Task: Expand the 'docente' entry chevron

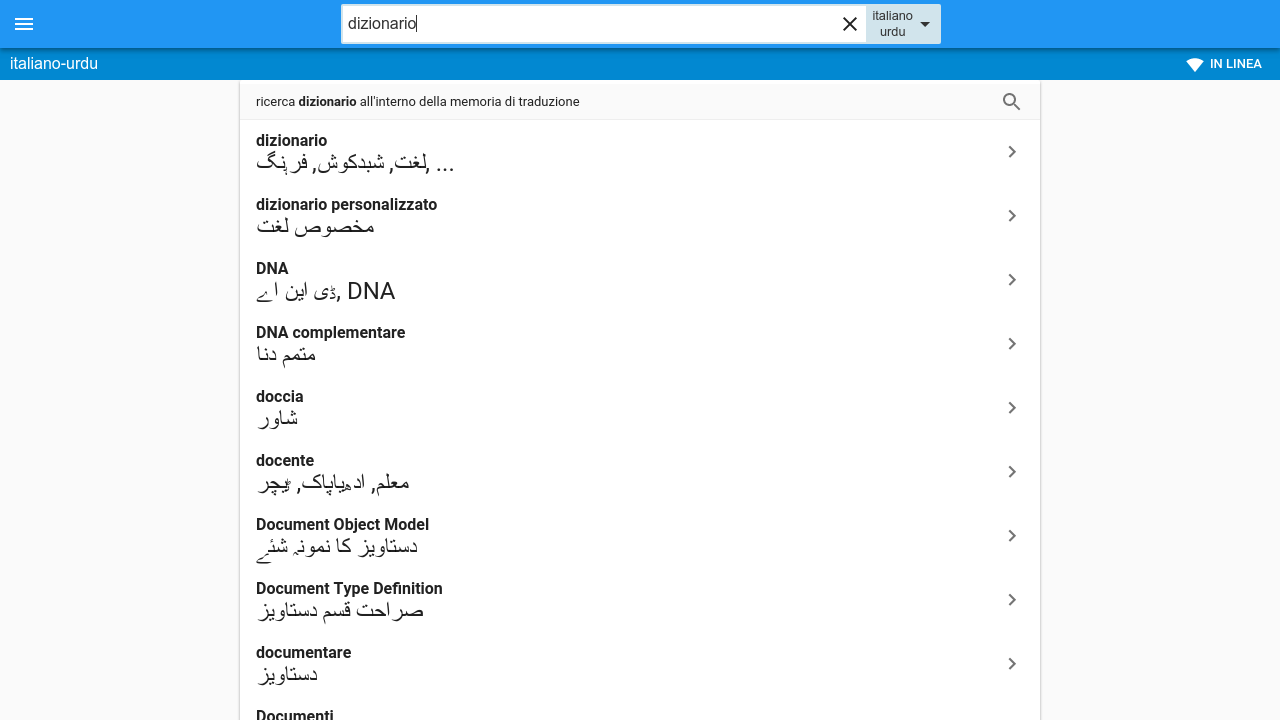Action: click(1012, 472)
